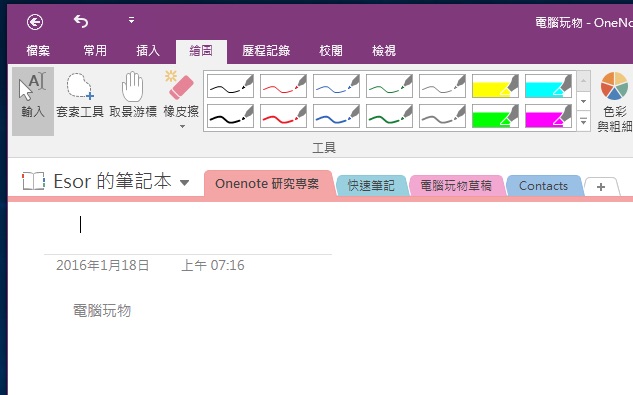
Task: Click the Undo arrow icon
Action: click(81, 21)
